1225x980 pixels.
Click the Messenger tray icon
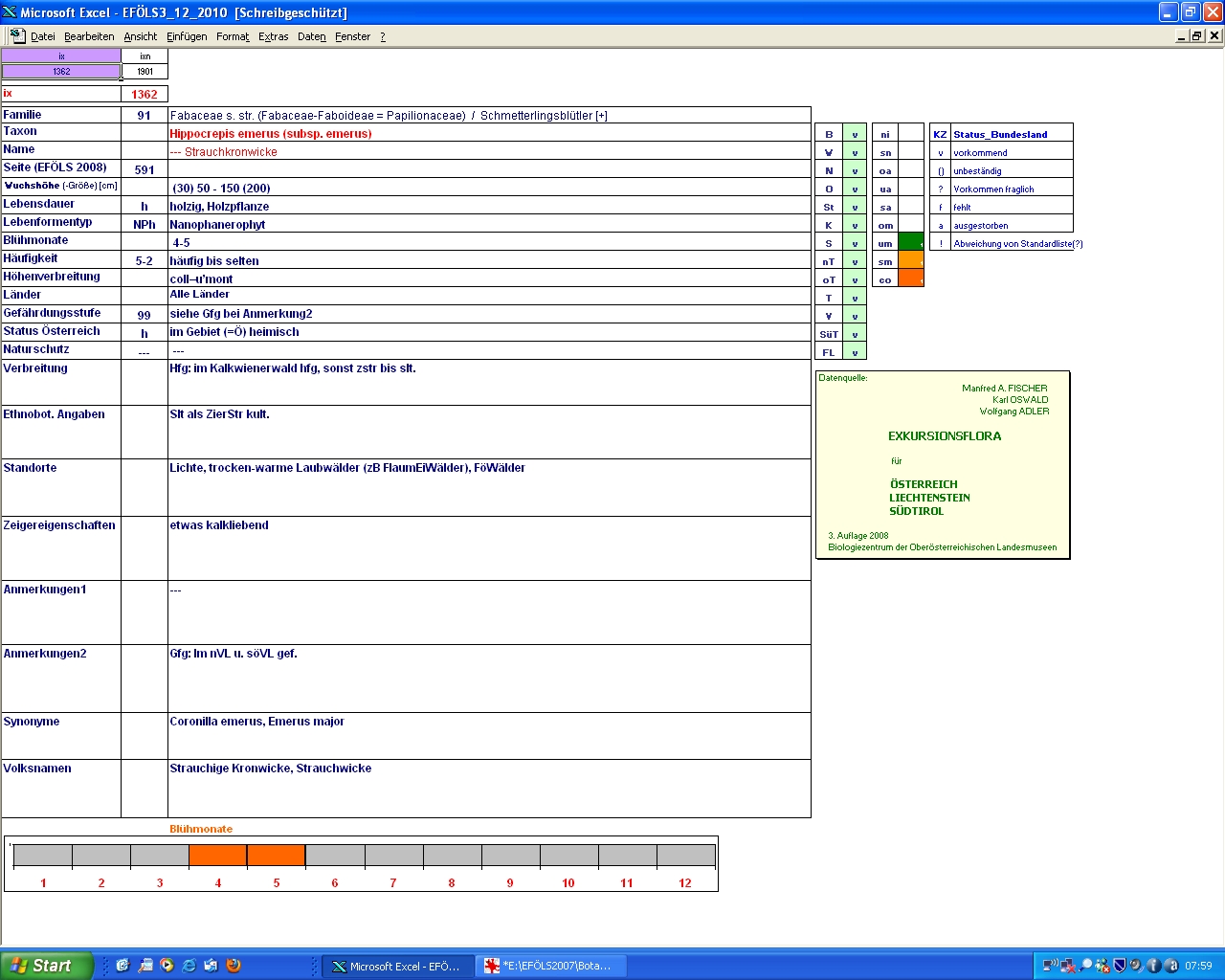(x=1102, y=966)
